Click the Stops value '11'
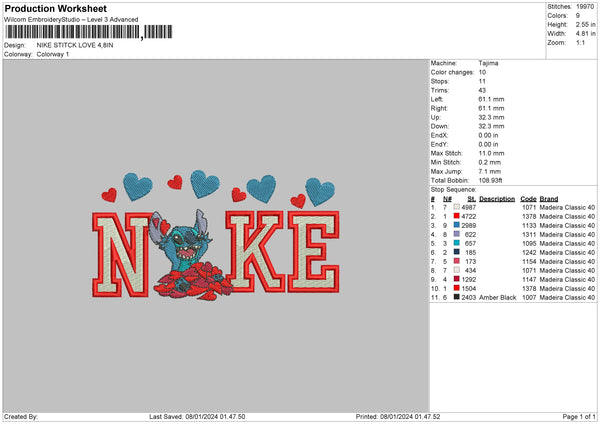The image size is (600, 424). (x=482, y=81)
